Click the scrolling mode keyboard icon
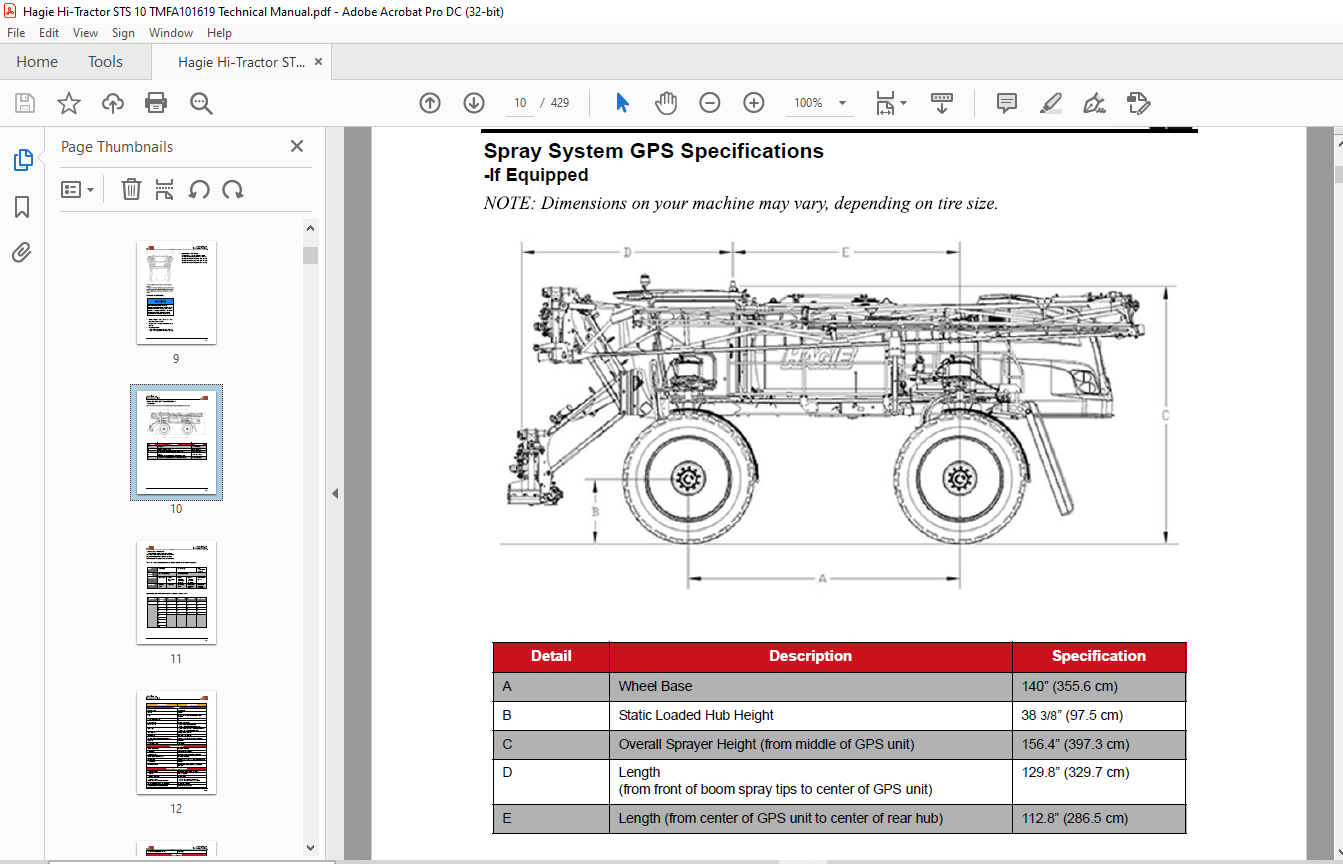The image size is (1343, 864). (941, 103)
